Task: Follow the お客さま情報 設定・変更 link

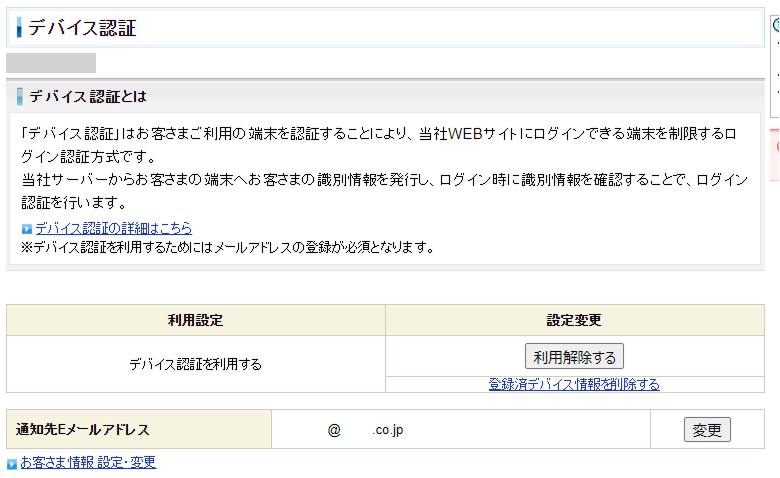Action: click(87, 462)
